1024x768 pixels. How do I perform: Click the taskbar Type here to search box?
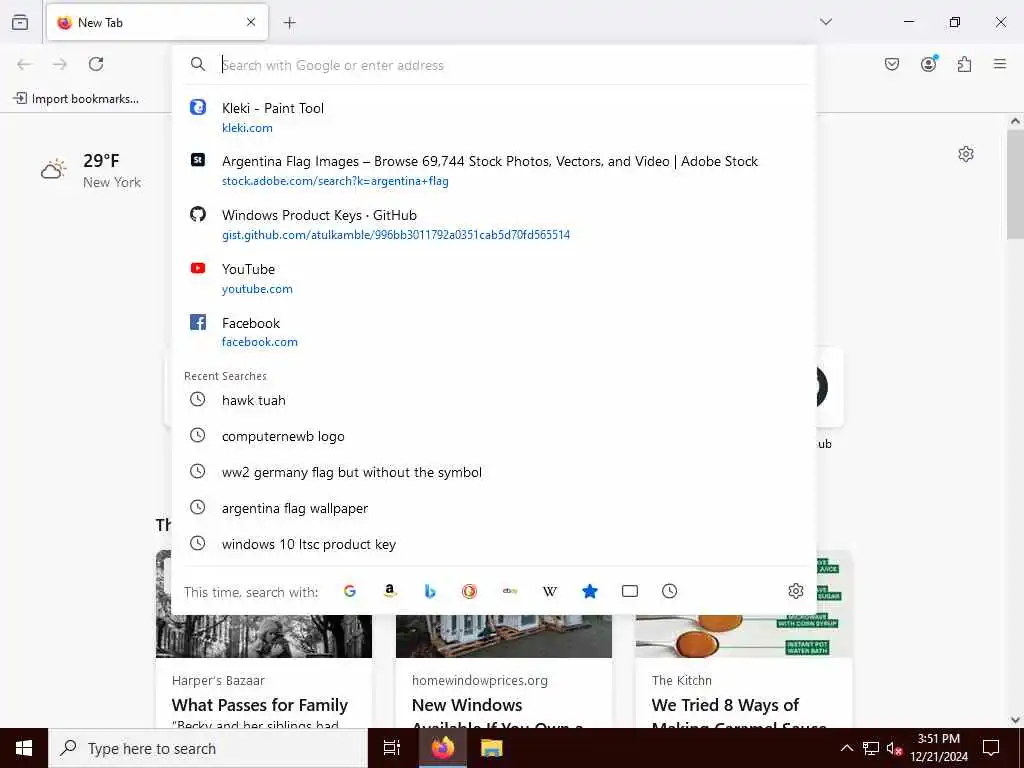pos(208,748)
